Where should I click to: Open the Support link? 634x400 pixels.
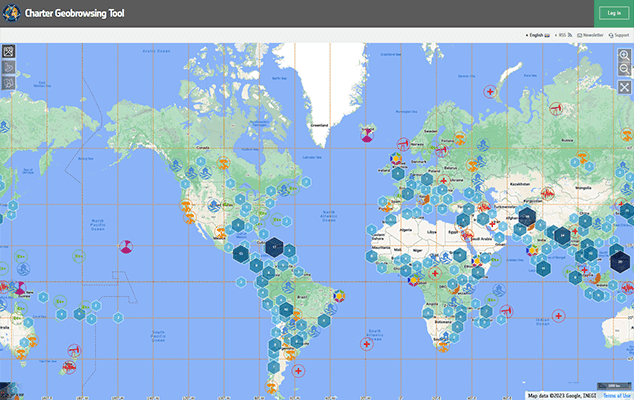(619, 35)
